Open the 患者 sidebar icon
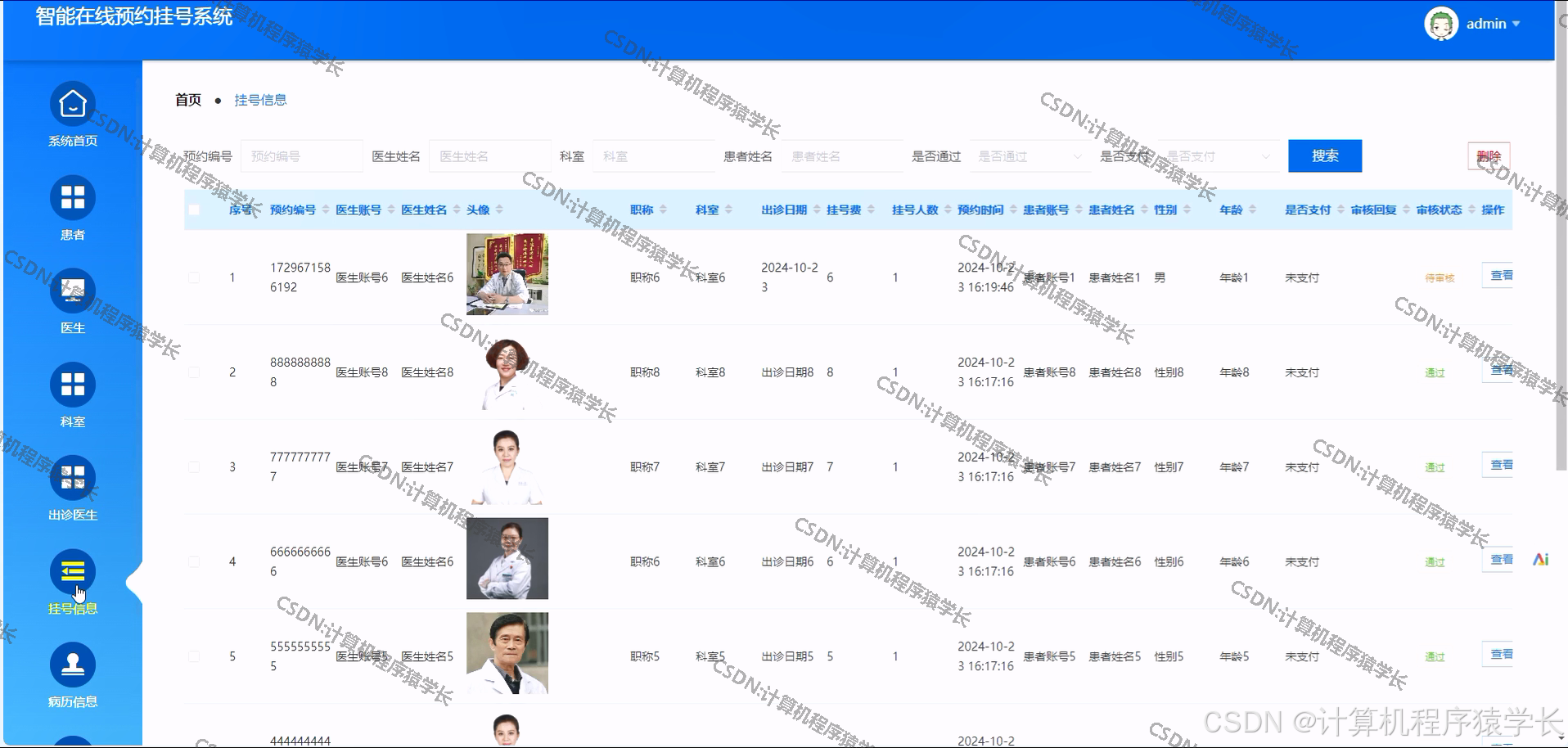This screenshot has width=1568, height=748. tap(73, 198)
